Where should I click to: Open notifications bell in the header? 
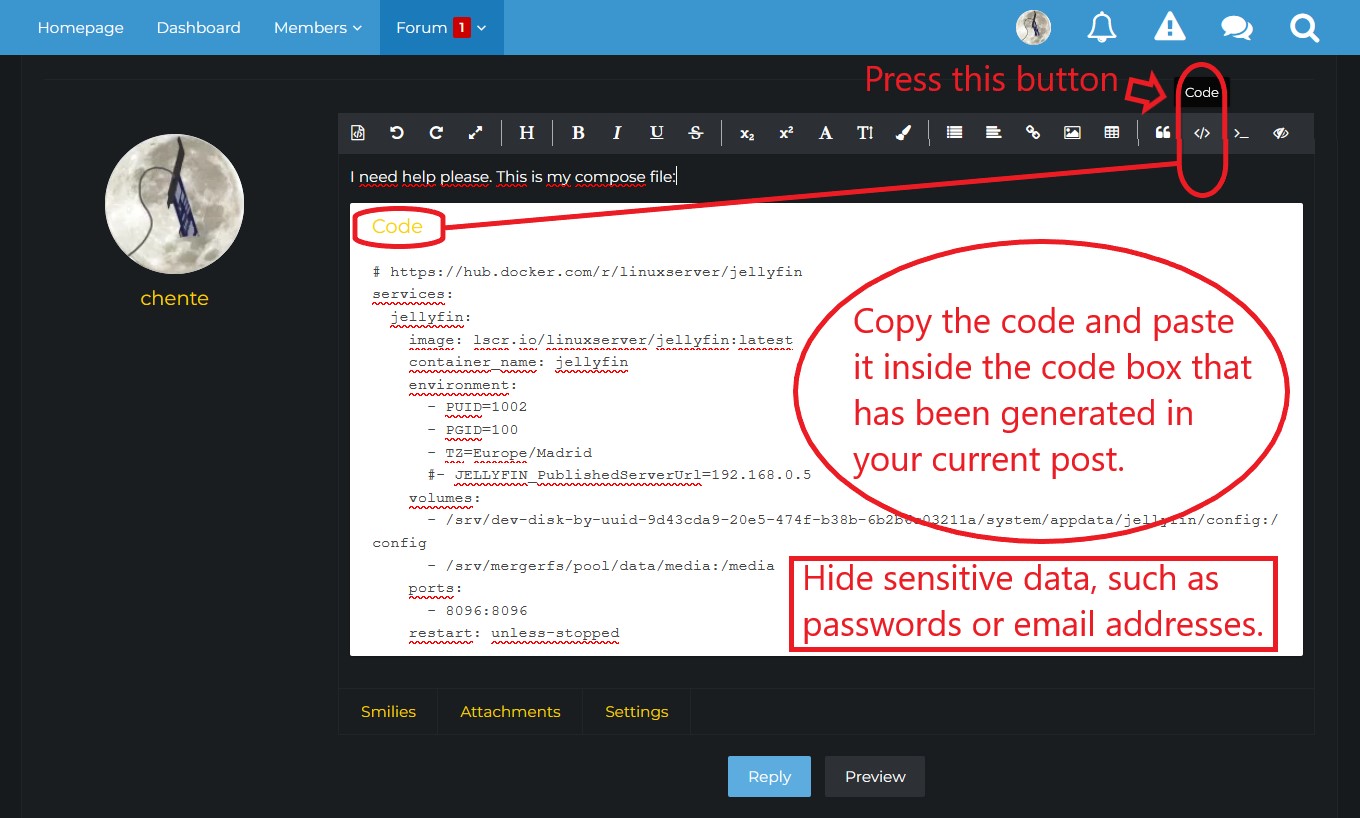click(x=1102, y=28)
